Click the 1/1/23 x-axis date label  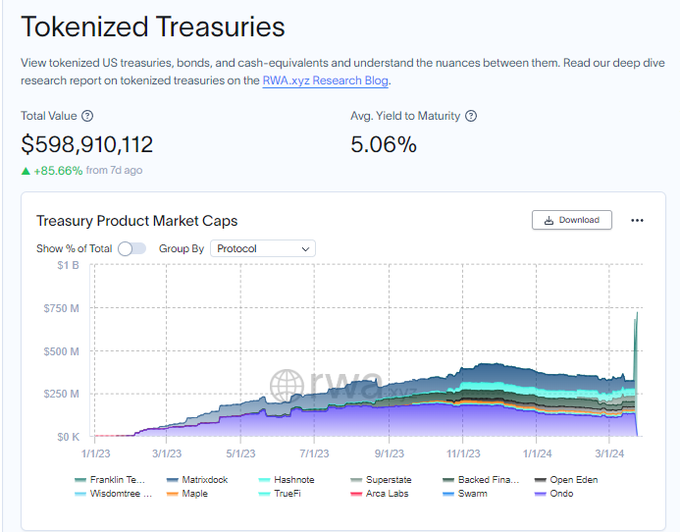[96, 454]
